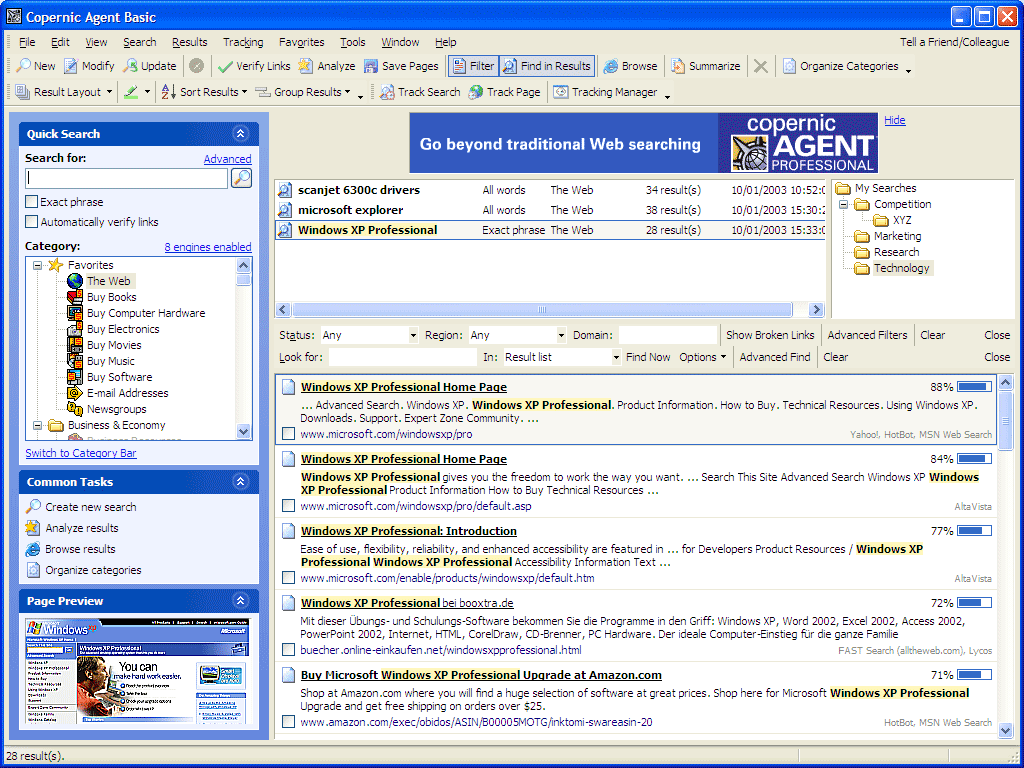Image resolution: width=1024 pixels, height=768 pixels.
Task: Open the Search menu
Action: [x=140, y=42]
